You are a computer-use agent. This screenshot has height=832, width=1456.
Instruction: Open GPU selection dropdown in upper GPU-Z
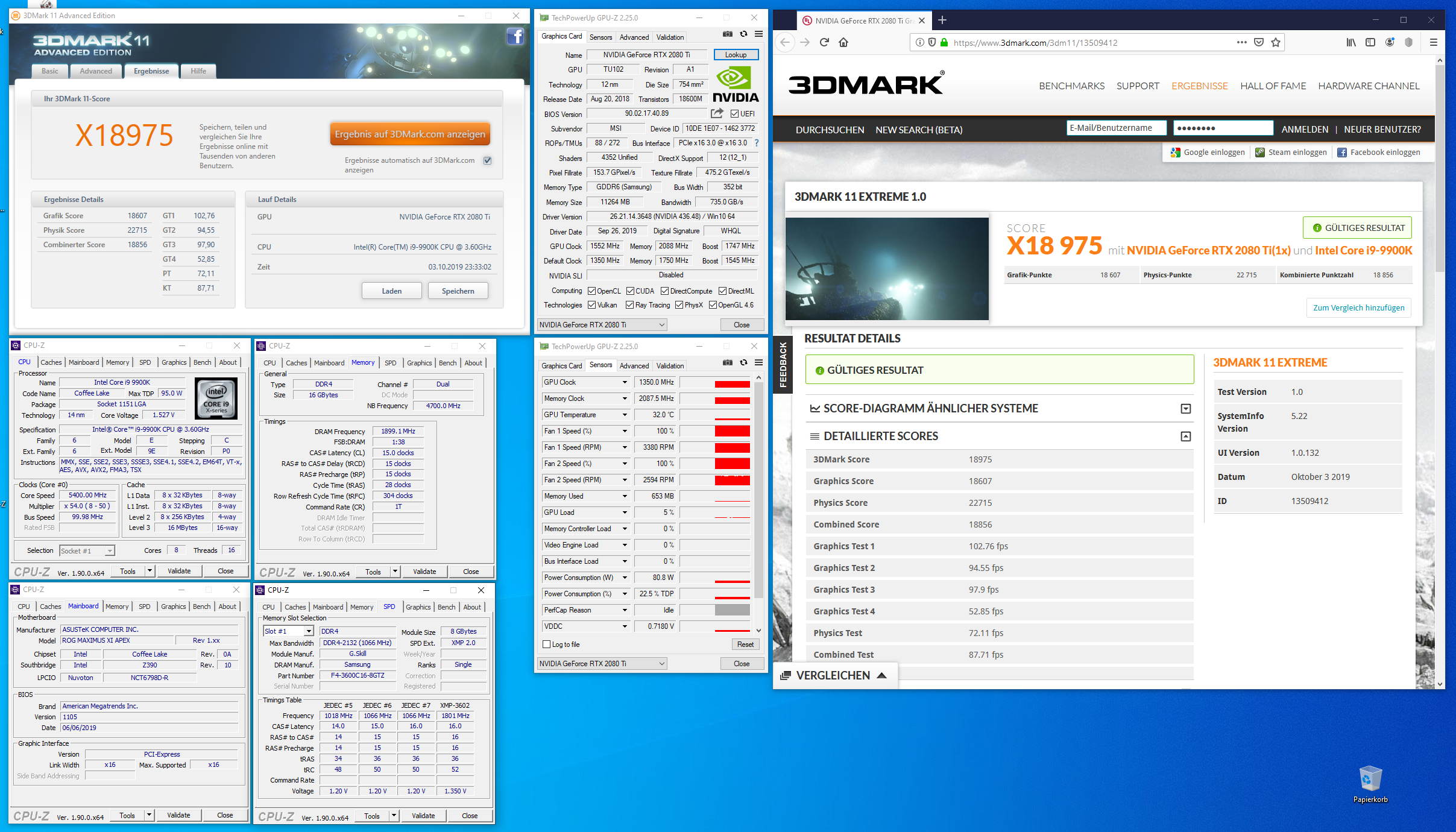coord(602,325)
